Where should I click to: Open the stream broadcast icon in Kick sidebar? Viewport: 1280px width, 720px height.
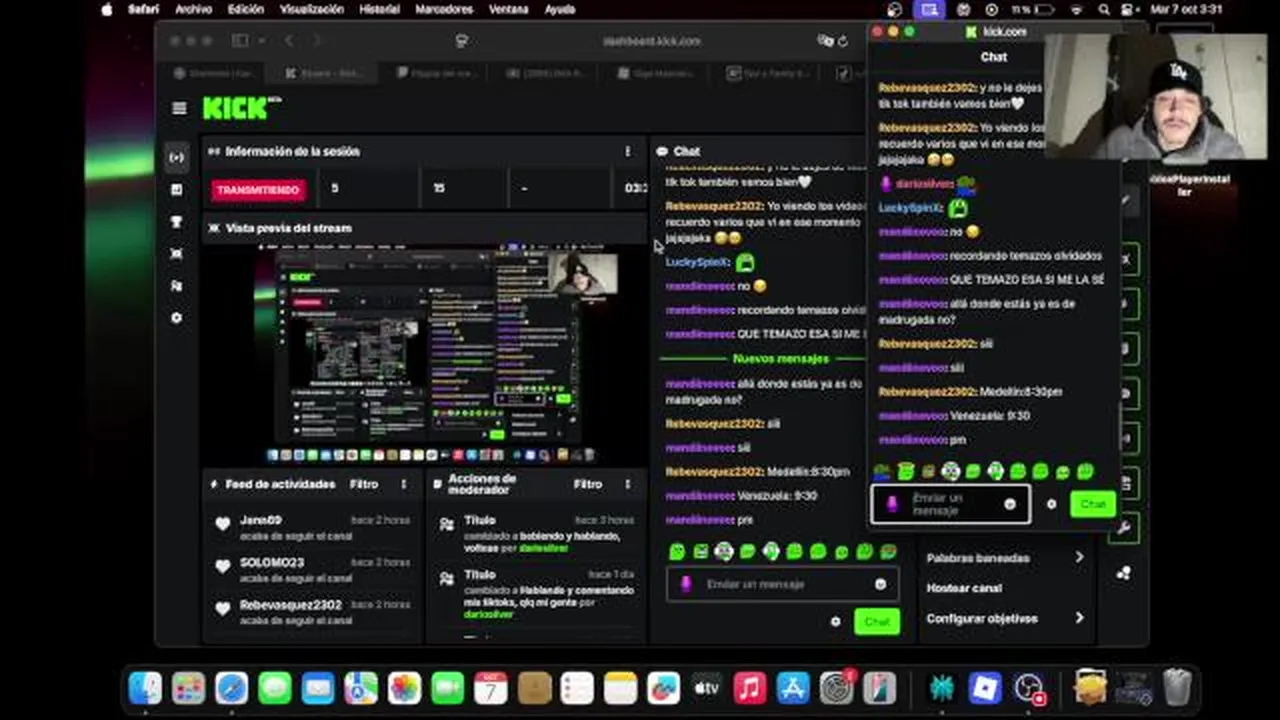(x=177, y=157)
